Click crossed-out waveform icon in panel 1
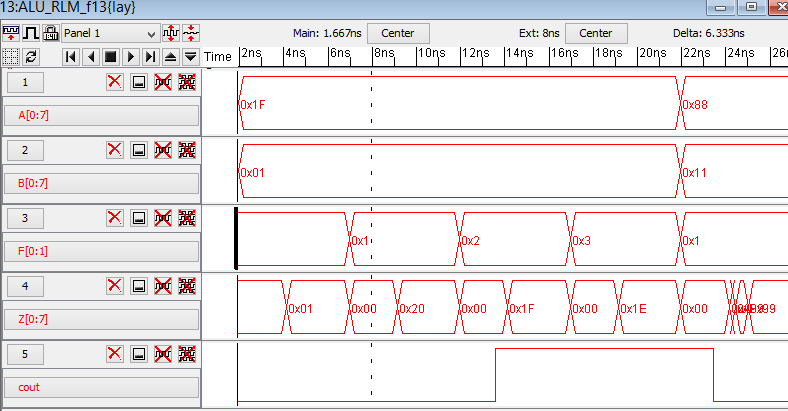This screenshot has height=411, width=788. [x=163, y=82]
